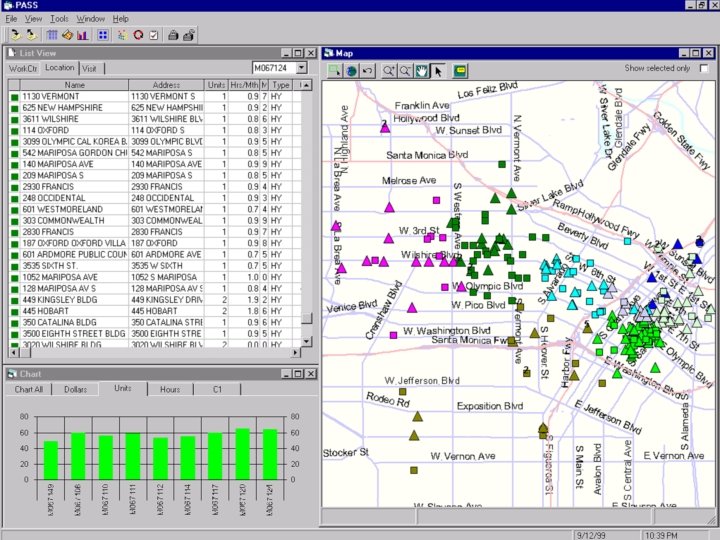The image size is (720, 540).
Task: Select the 248 OCCIDENTAL row
Action: 155,198
